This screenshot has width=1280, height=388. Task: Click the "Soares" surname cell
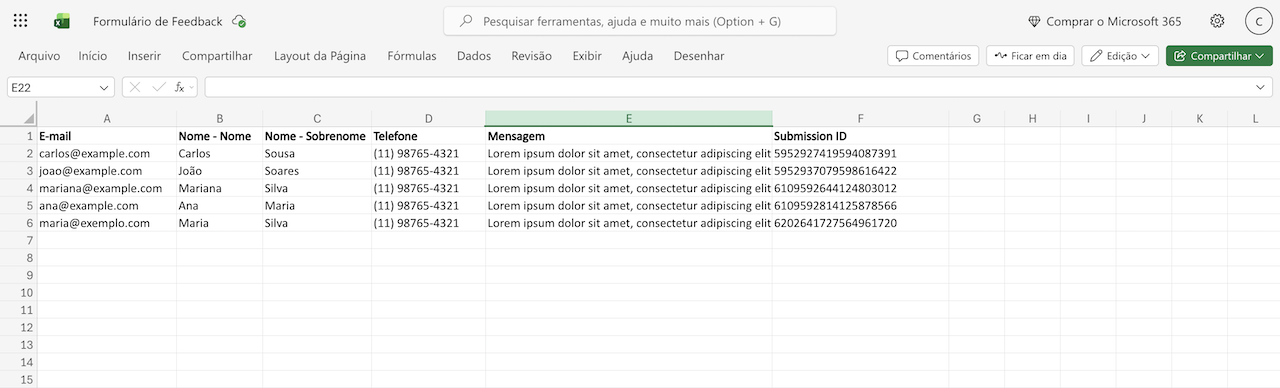tap(317, 171)
